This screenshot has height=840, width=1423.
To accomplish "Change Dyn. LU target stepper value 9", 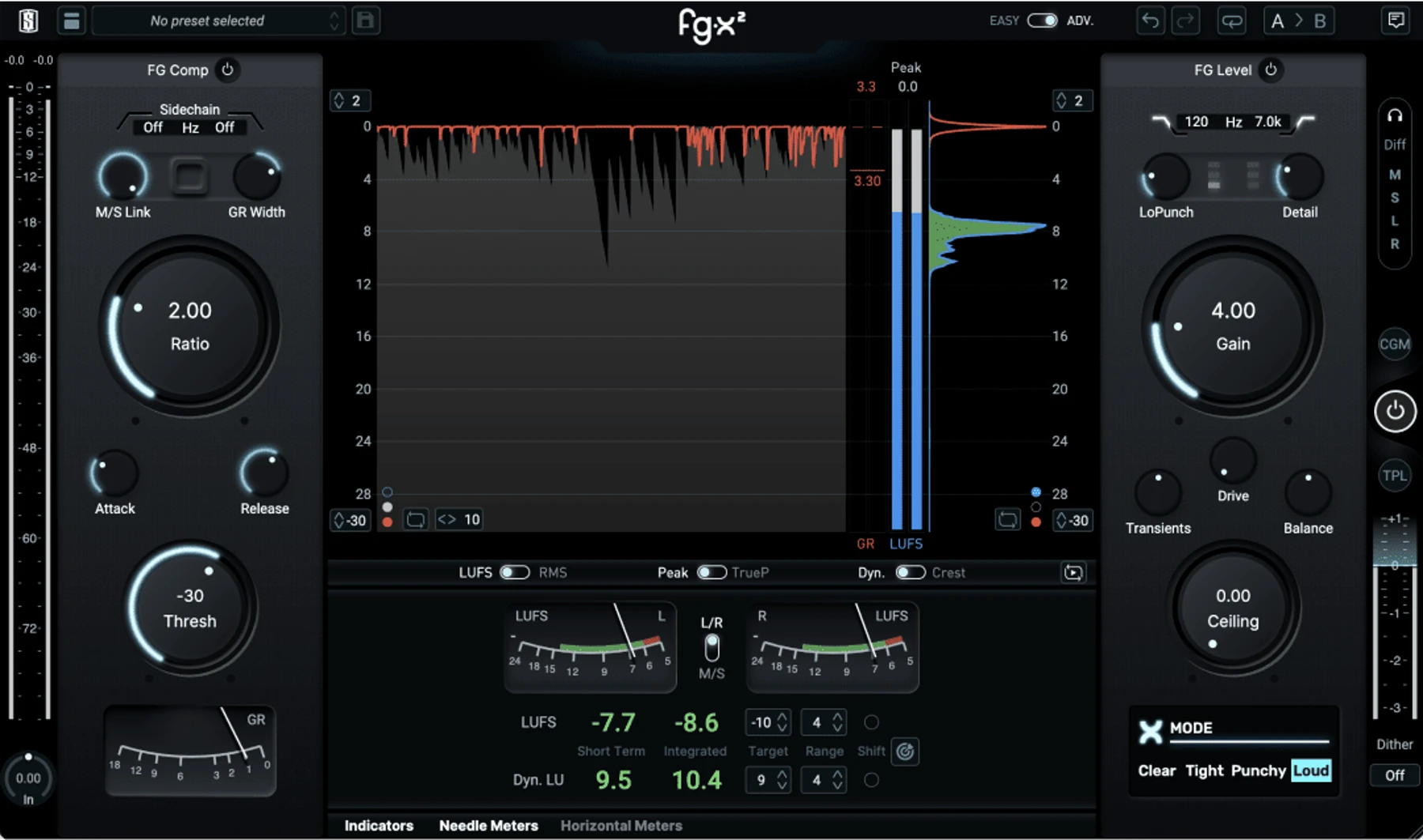I will [x=768, y=780].
